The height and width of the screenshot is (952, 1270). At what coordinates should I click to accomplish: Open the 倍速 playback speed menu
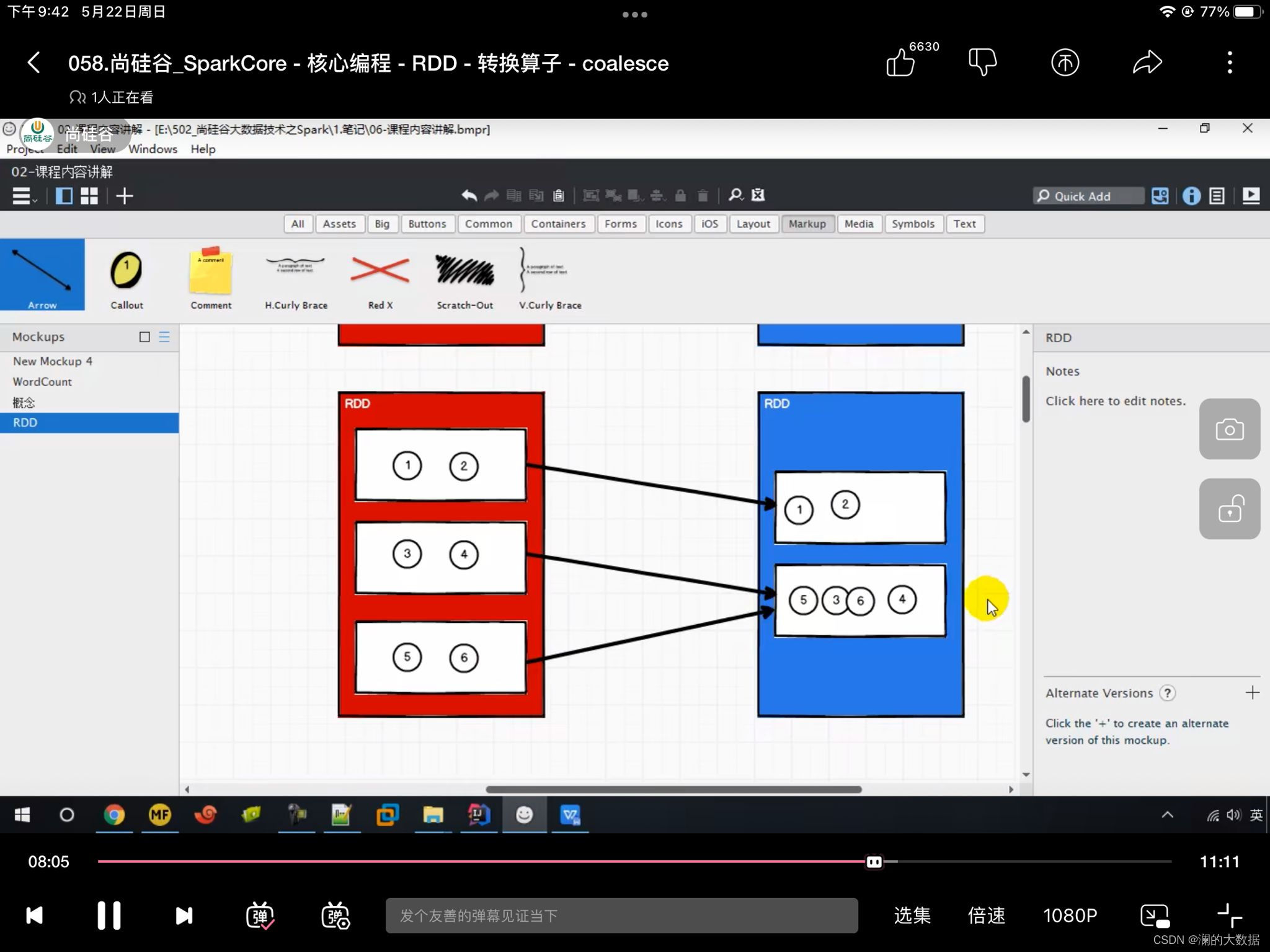tap(986, 915)
